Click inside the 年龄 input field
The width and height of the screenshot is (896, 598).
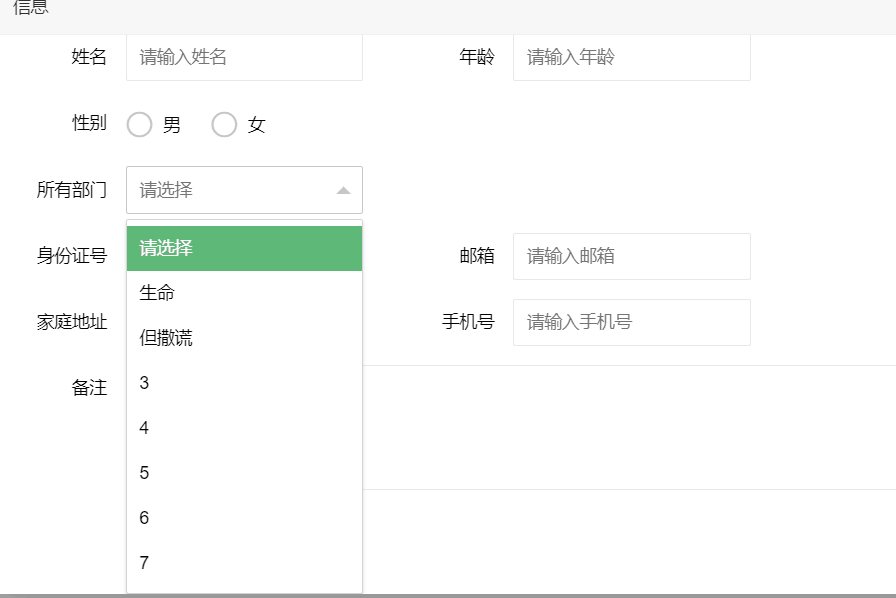(631, 57)
